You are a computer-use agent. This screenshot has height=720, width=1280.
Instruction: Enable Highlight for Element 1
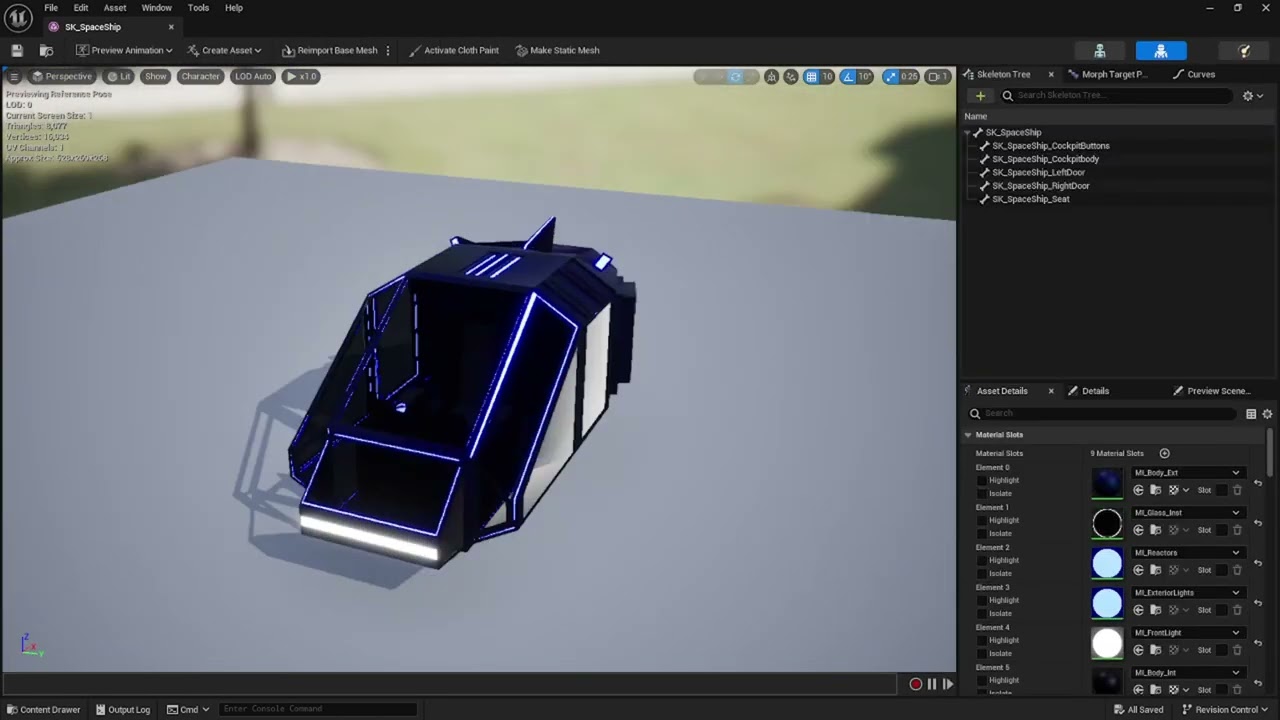point(982,520)
